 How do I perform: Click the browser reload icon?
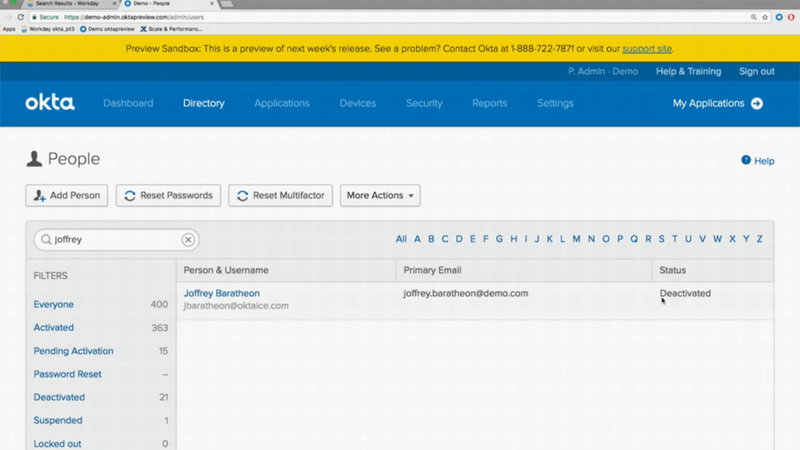click(21, 17)
